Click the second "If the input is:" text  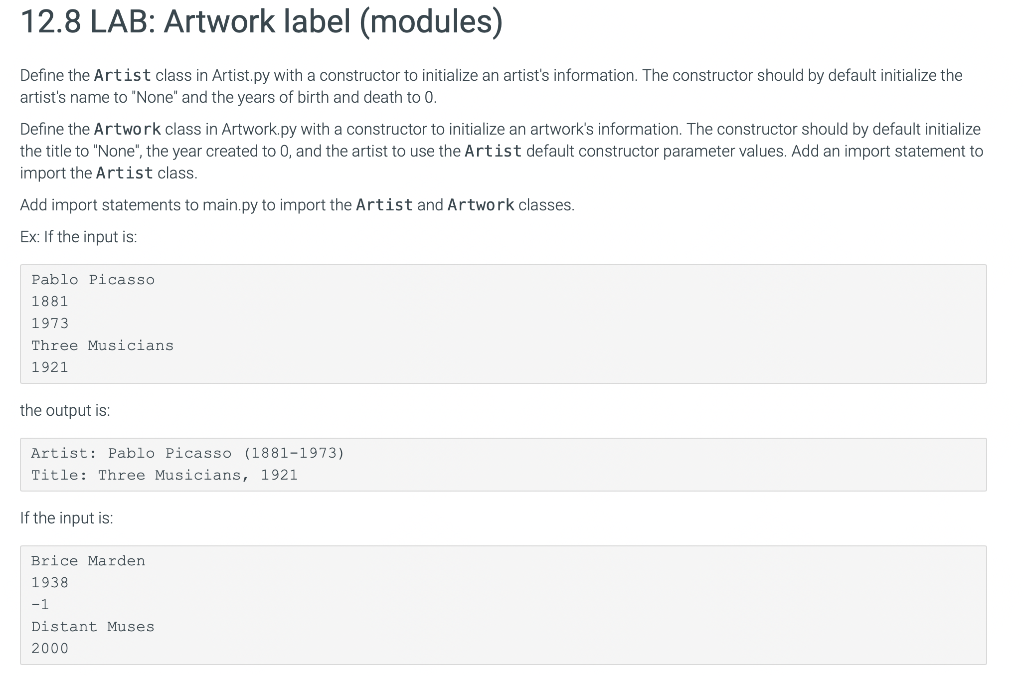pyautogui.click(x=66, y=518)
